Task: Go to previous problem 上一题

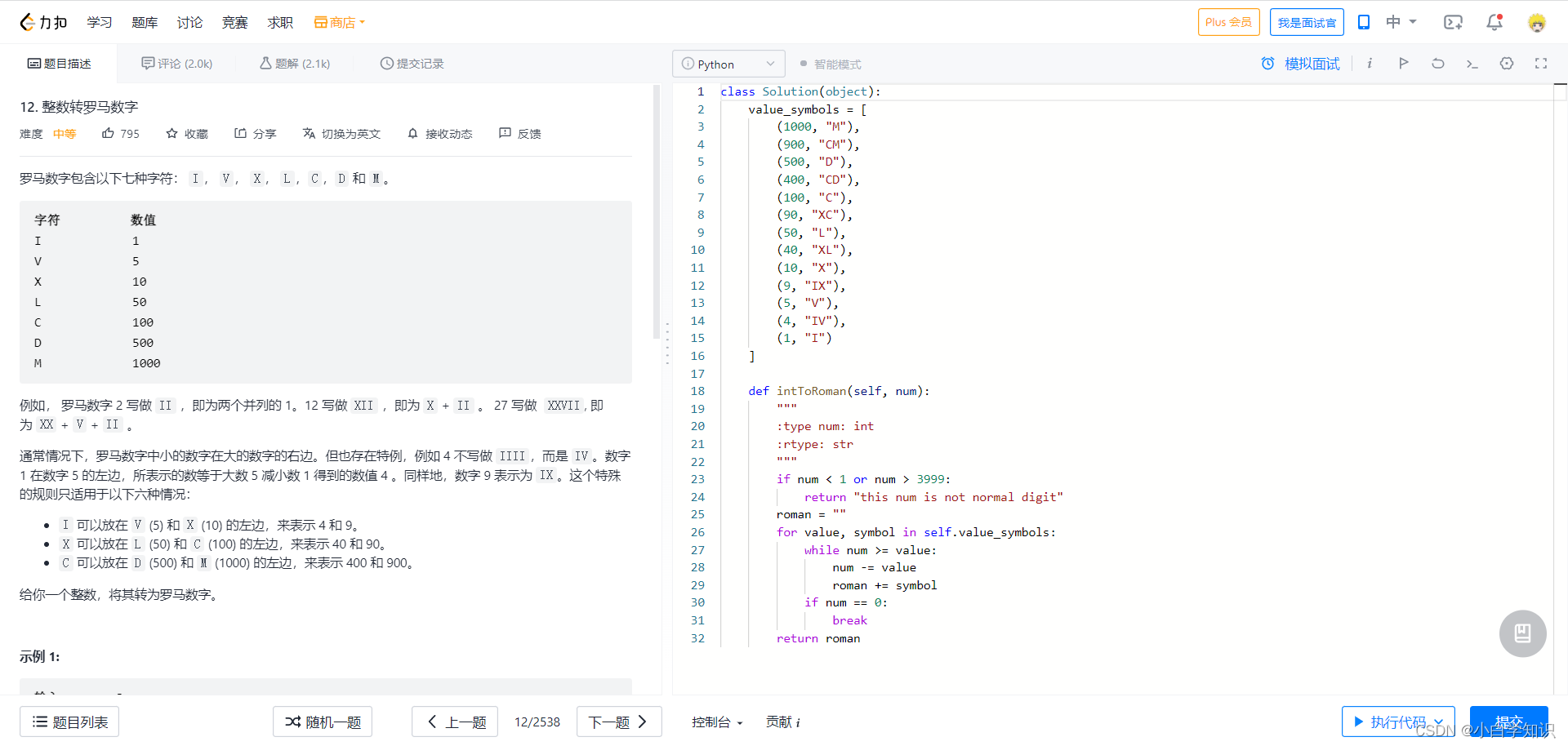Action: pos(455,722)
